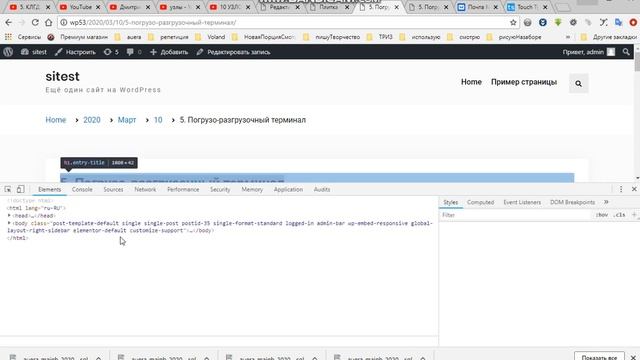
Task: Open options arrow for first downloaded file
Action: click(x=98, y=358)
